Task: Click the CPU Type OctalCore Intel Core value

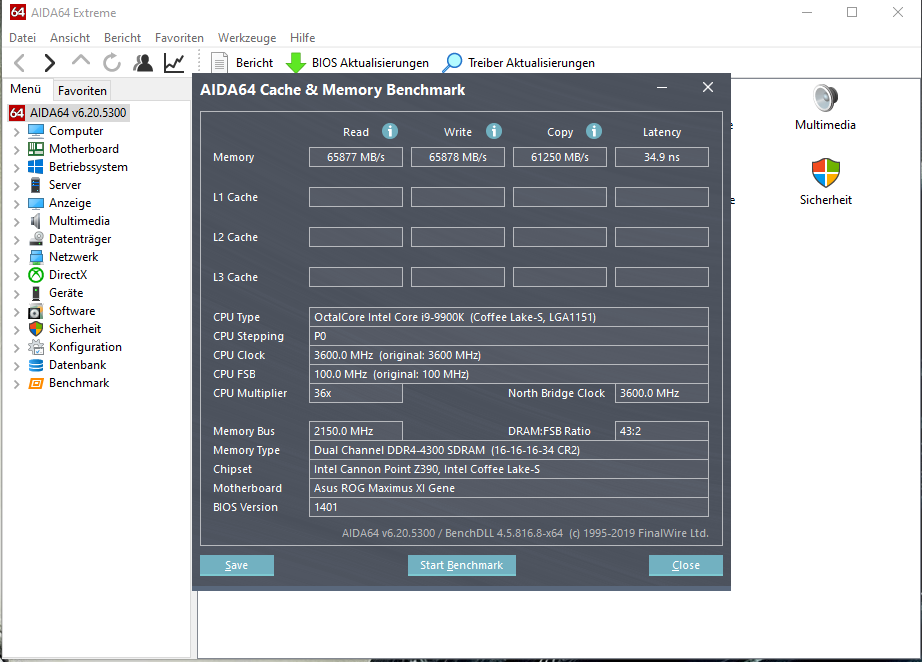Action: (x=509, y=317)
